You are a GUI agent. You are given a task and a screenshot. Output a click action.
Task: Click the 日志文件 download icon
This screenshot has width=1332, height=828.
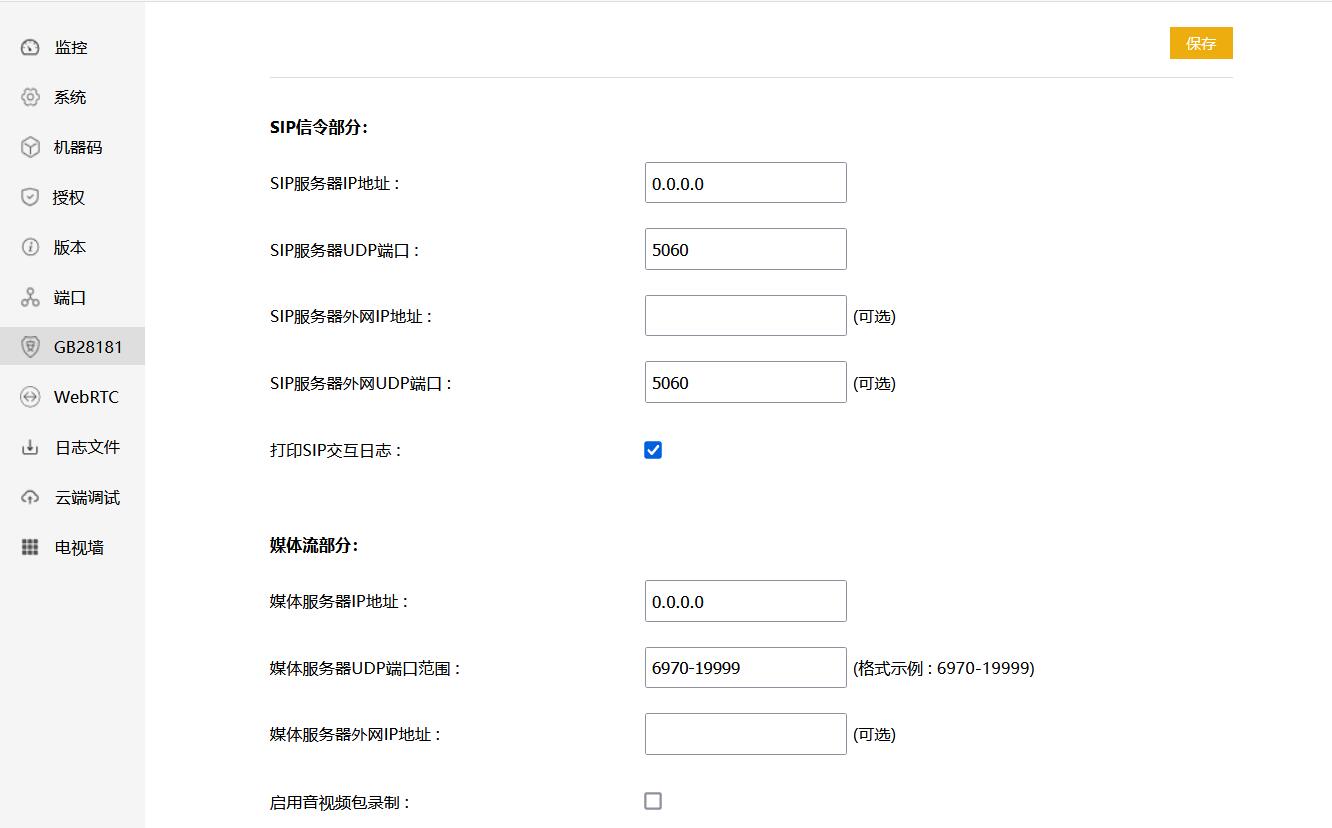(30, 447)
